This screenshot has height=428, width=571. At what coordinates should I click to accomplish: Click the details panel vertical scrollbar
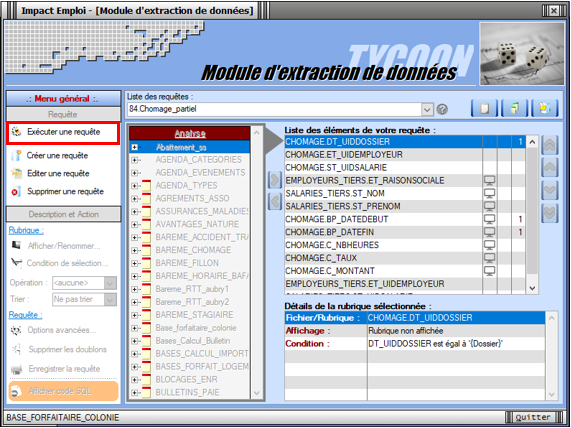(x=551, y=356)
